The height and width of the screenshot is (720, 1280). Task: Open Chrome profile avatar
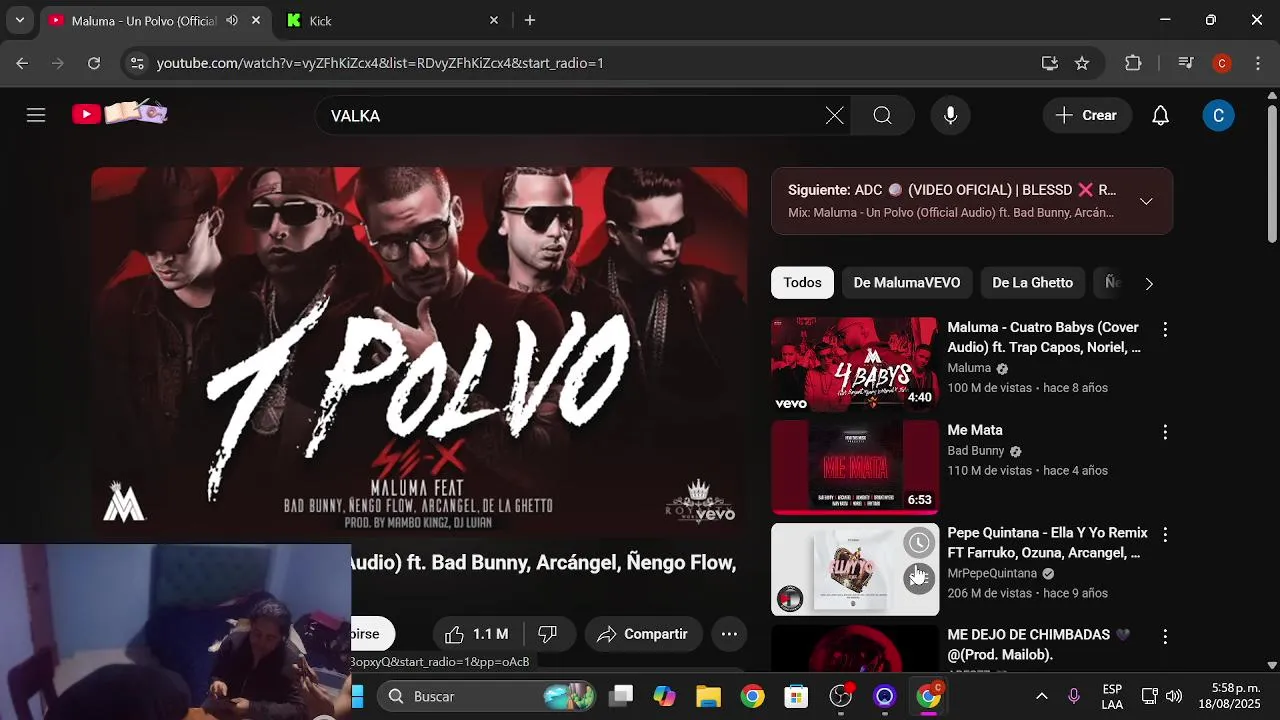click(1222, 63)
